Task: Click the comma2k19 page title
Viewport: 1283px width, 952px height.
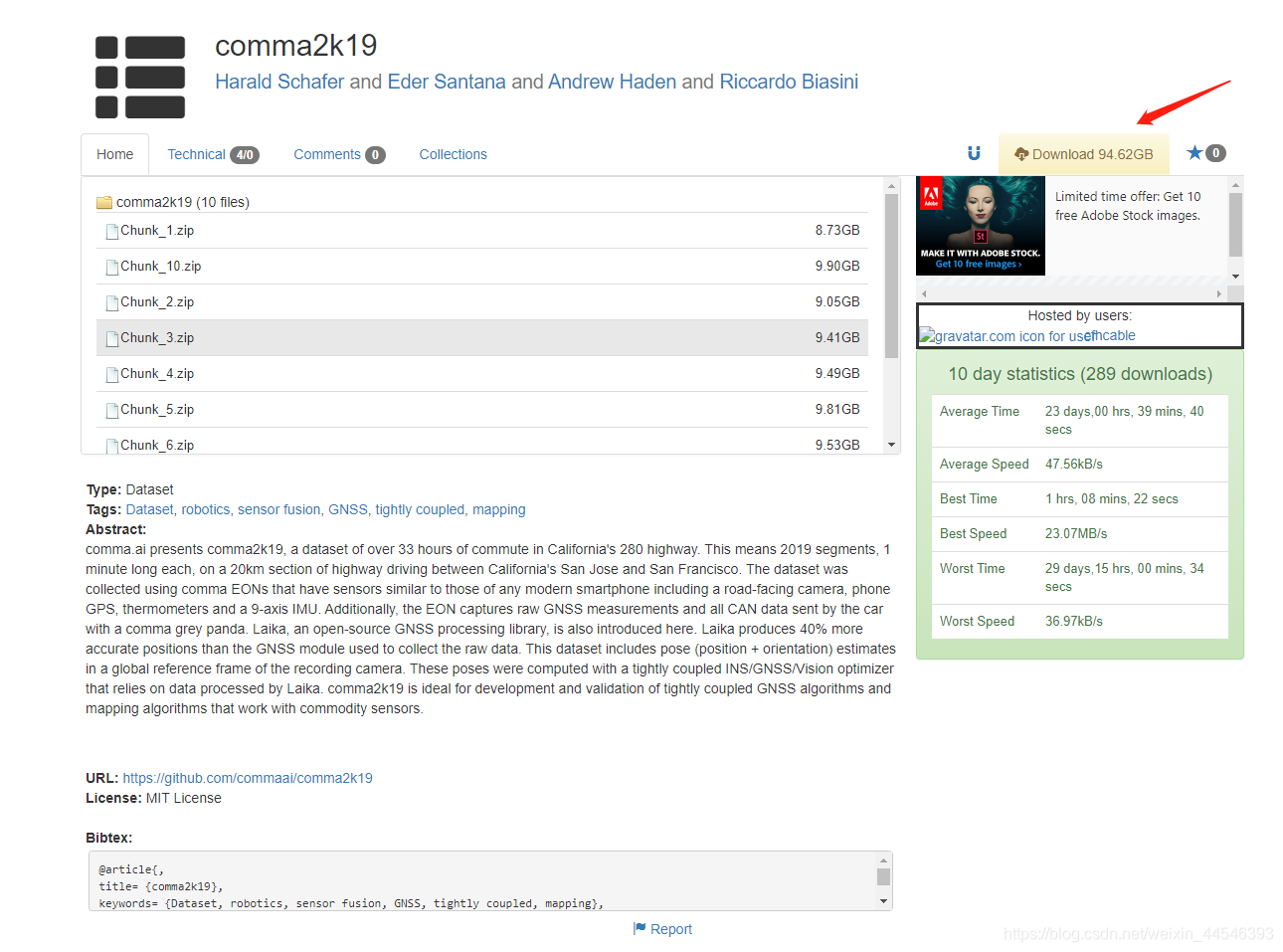Action: point(296,46)
